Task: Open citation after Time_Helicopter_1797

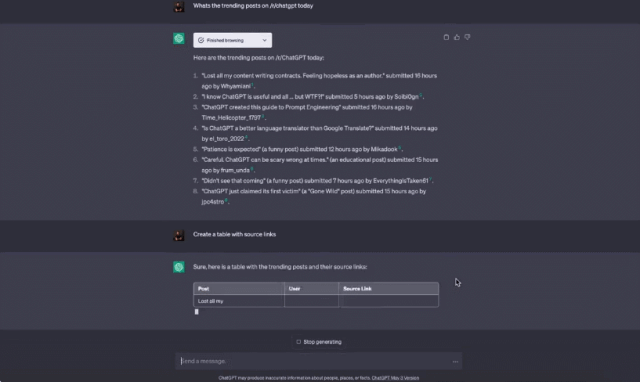Action: click(263, 116)
